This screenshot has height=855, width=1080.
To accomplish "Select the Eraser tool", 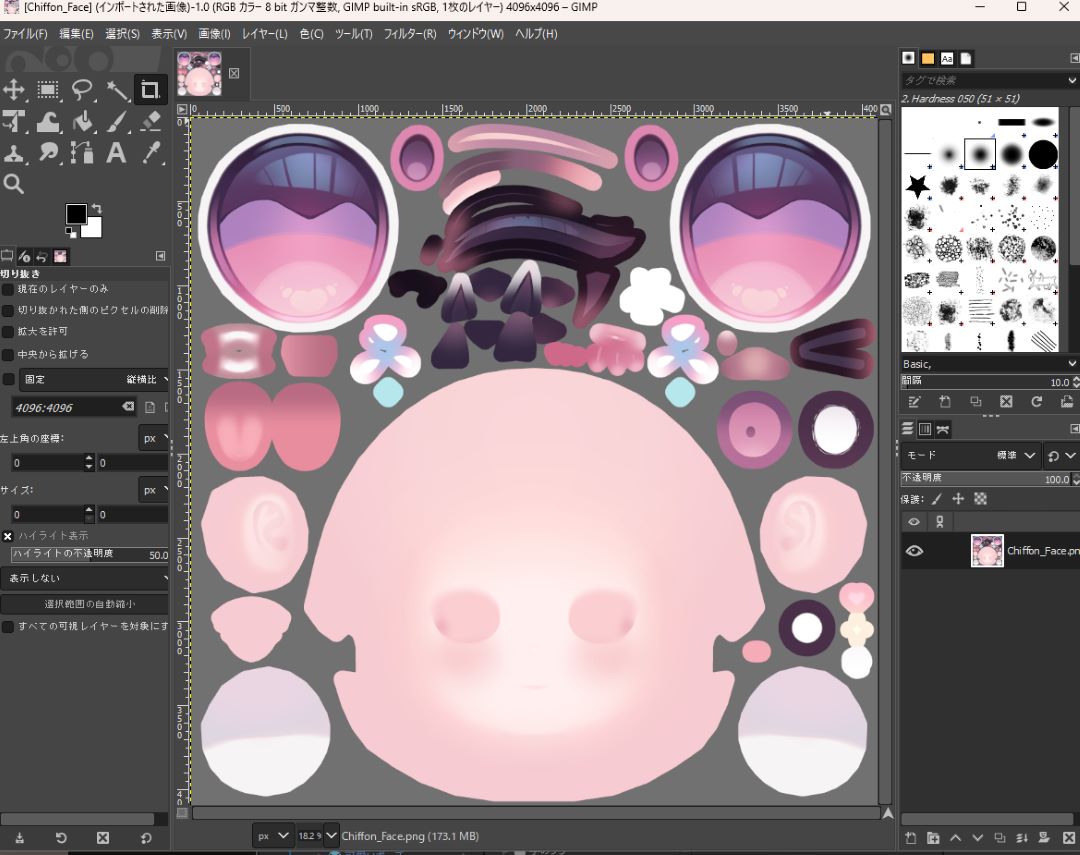I will (150, 121).
